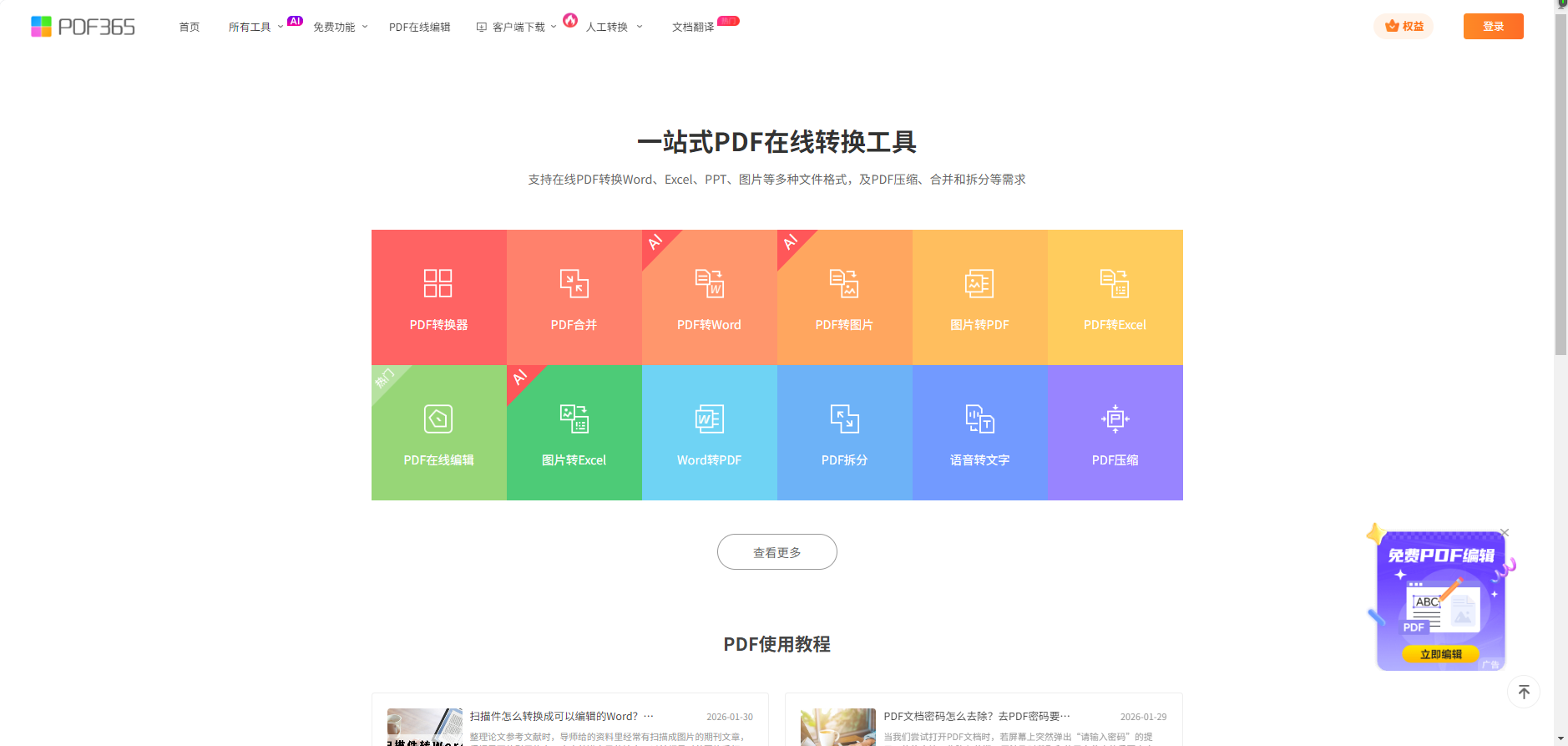
Task: Click the 查看更多 button
Action: tap(776, 552)
